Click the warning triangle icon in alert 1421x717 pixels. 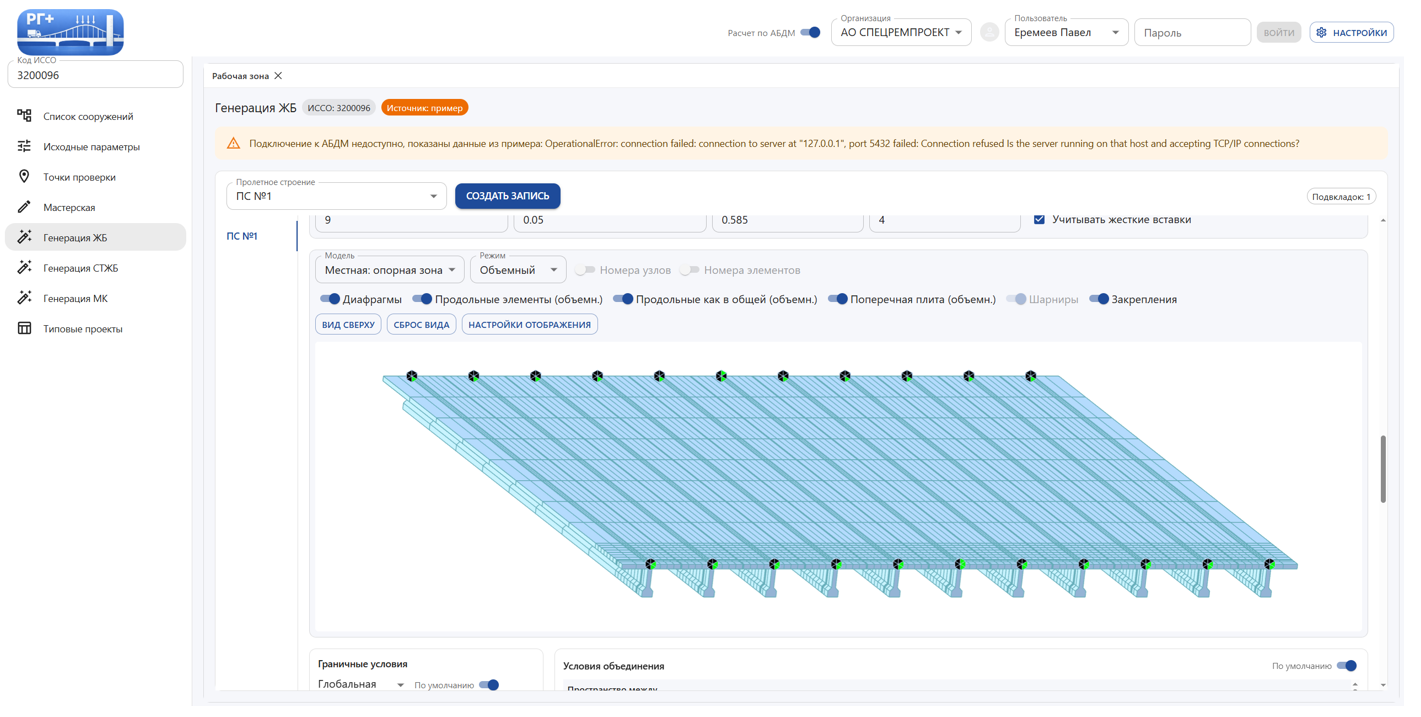click(x=233, y=144)
